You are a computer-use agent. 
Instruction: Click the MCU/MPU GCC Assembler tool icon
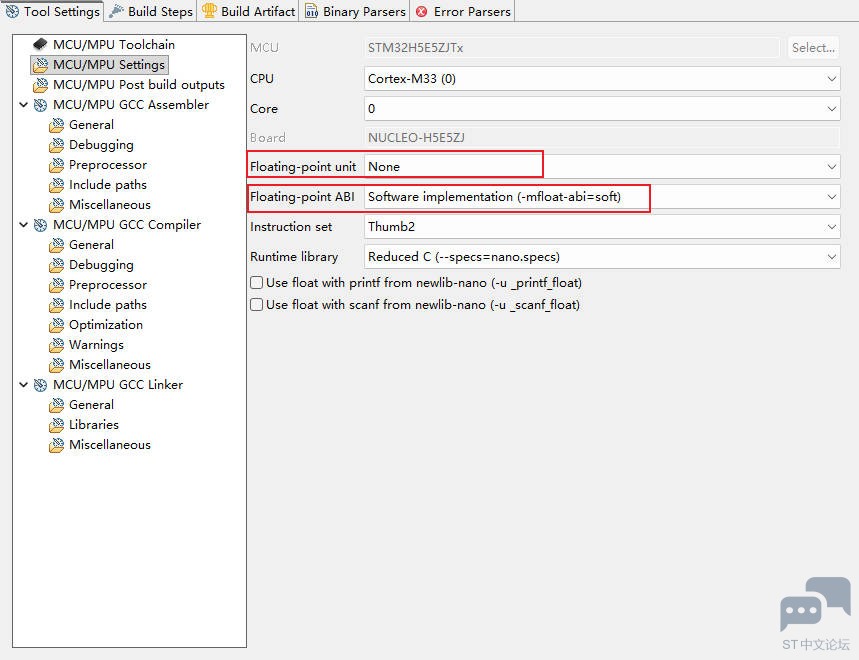pyautogui.click(x=40, y=105)
